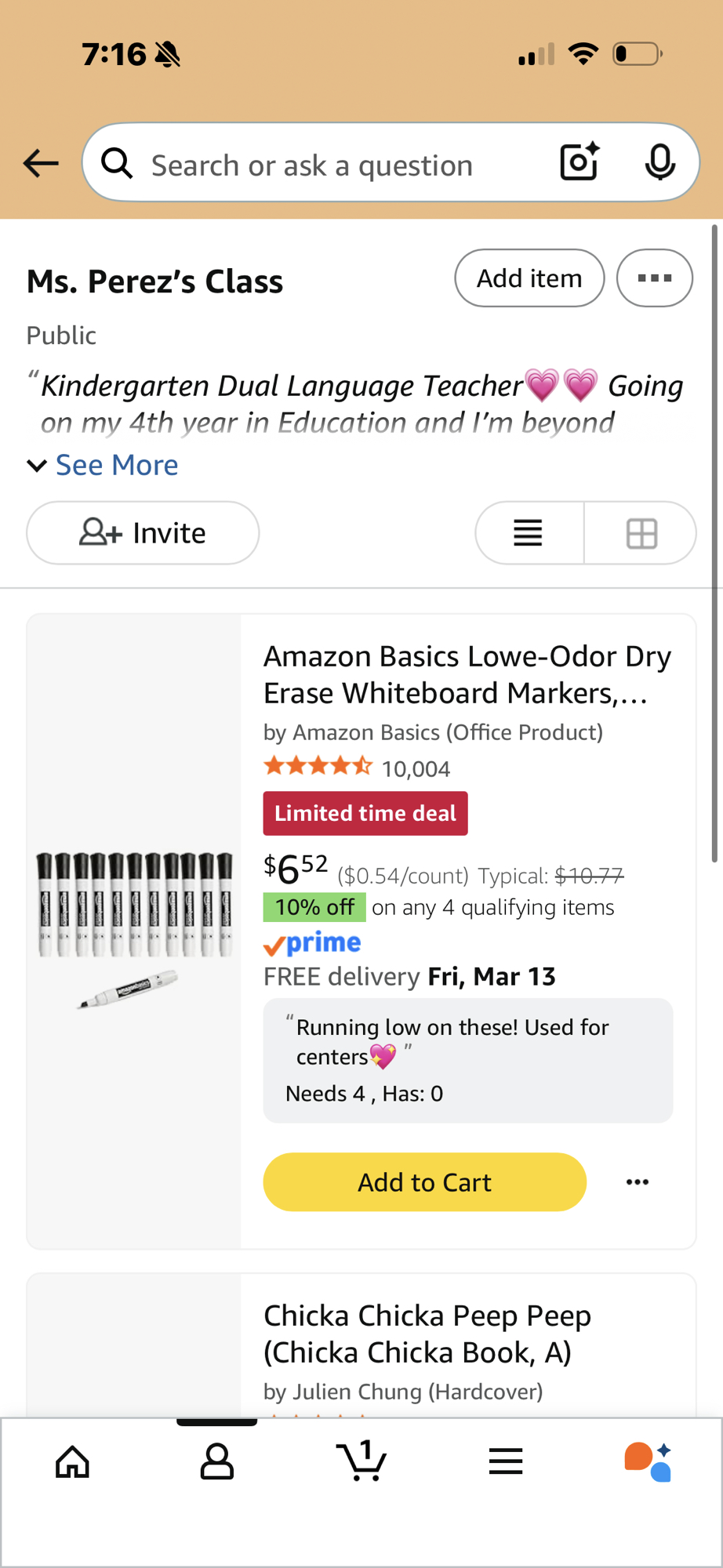
Task: Open the hamburger menu tab
Action: coord(506,1461)
